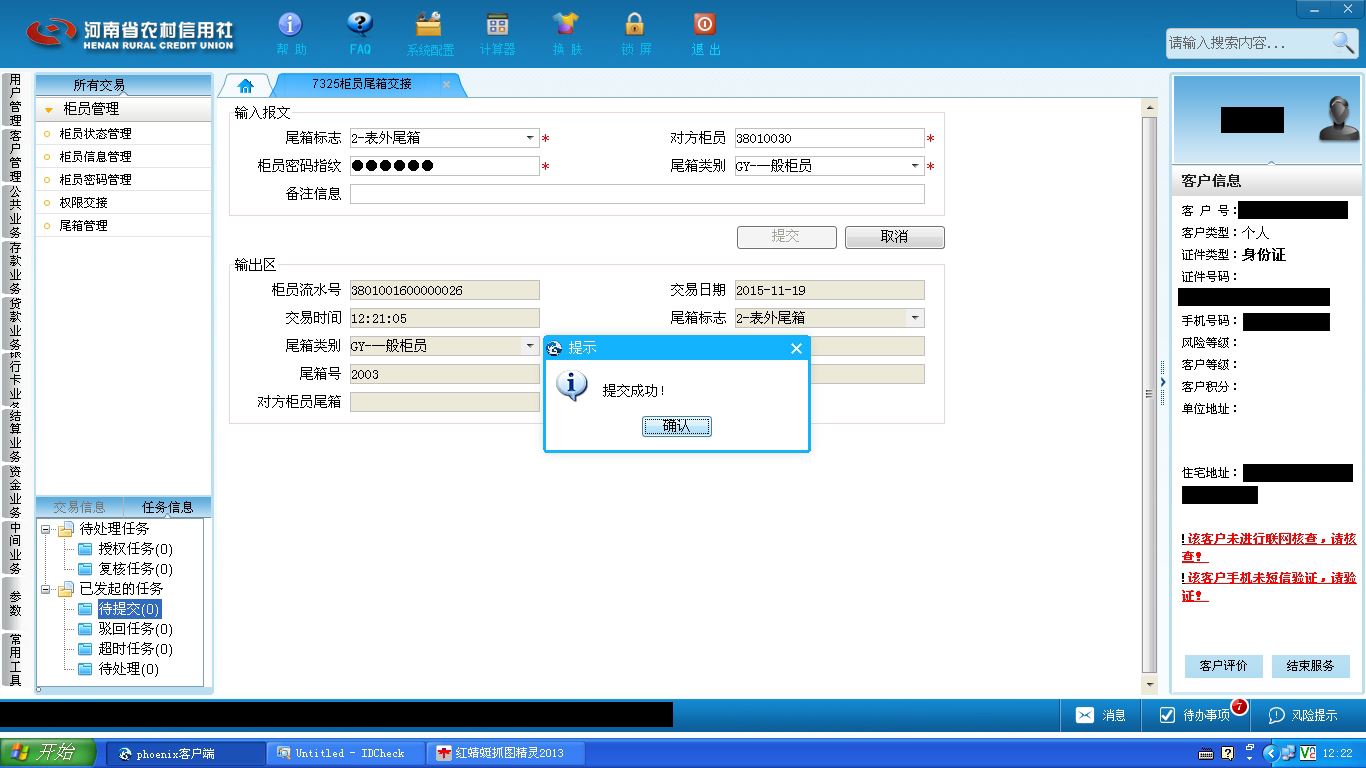The image size is (1366, 768).
Task: Open the 消息 messages envelope icon
Action: point(1085,715)
